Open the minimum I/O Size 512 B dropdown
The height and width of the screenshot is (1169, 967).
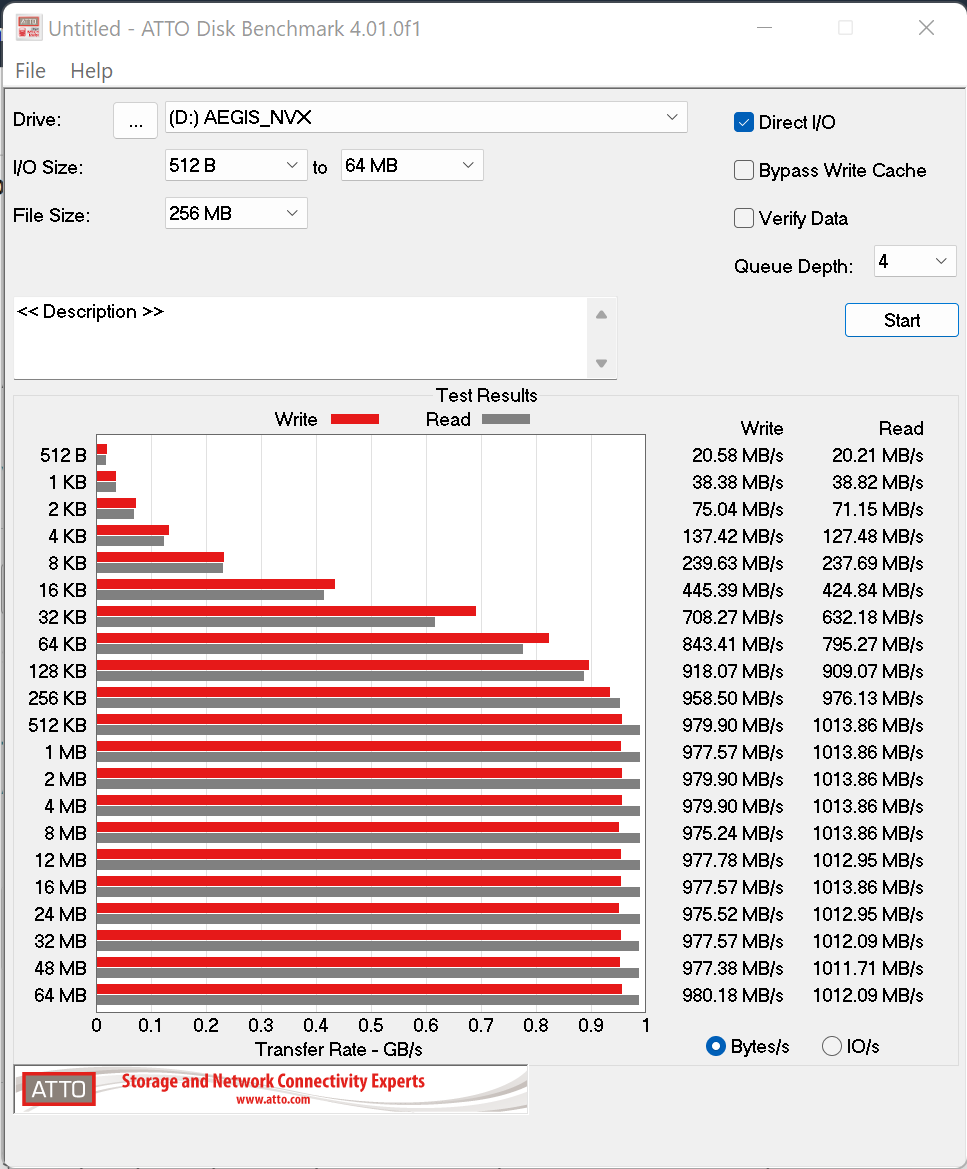click(292, 165)
